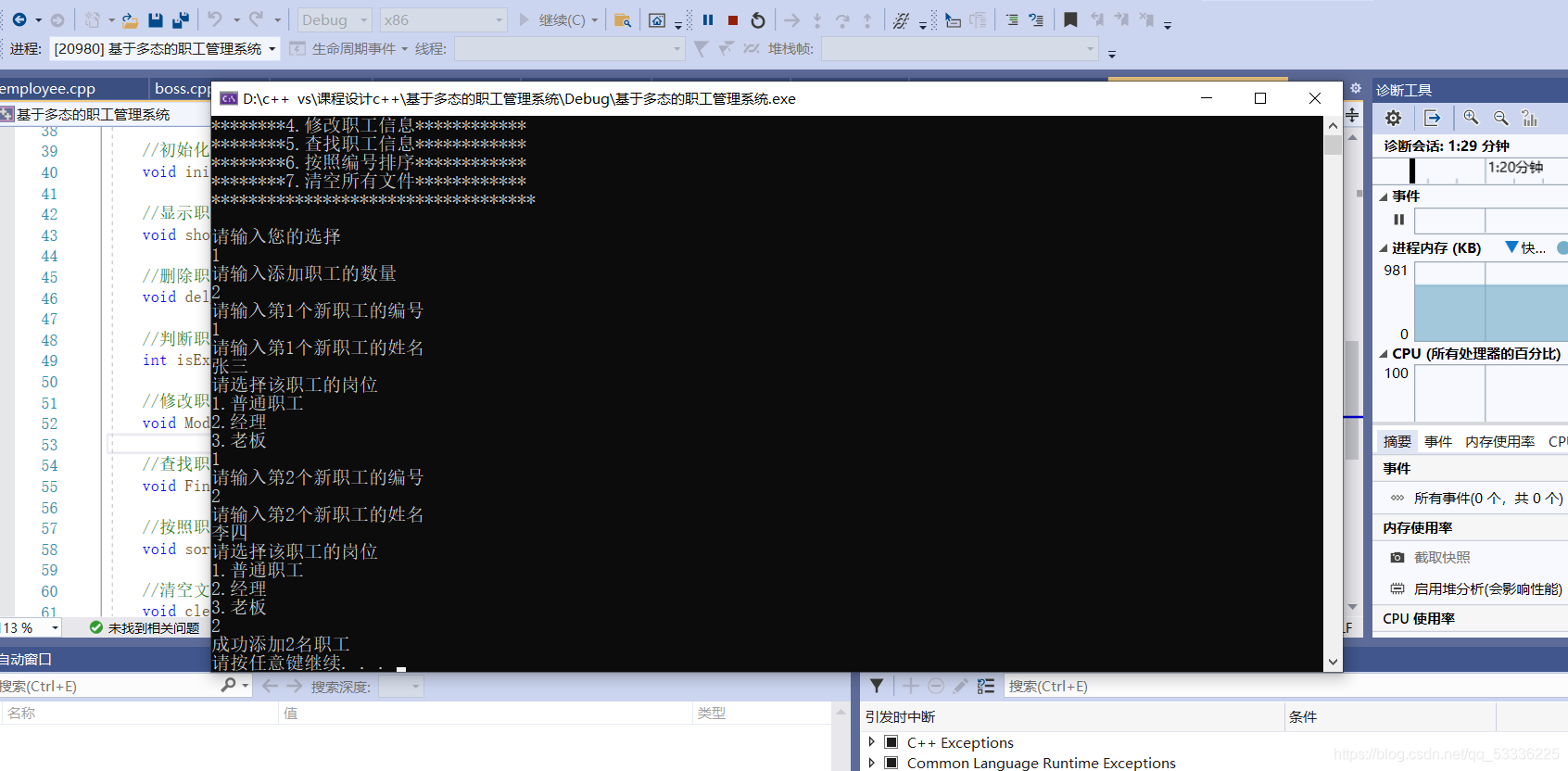This screenshot has width=1568, height=771.
Task: Expand Common Language Runtime Exceptions node
Action: point(872,763)
